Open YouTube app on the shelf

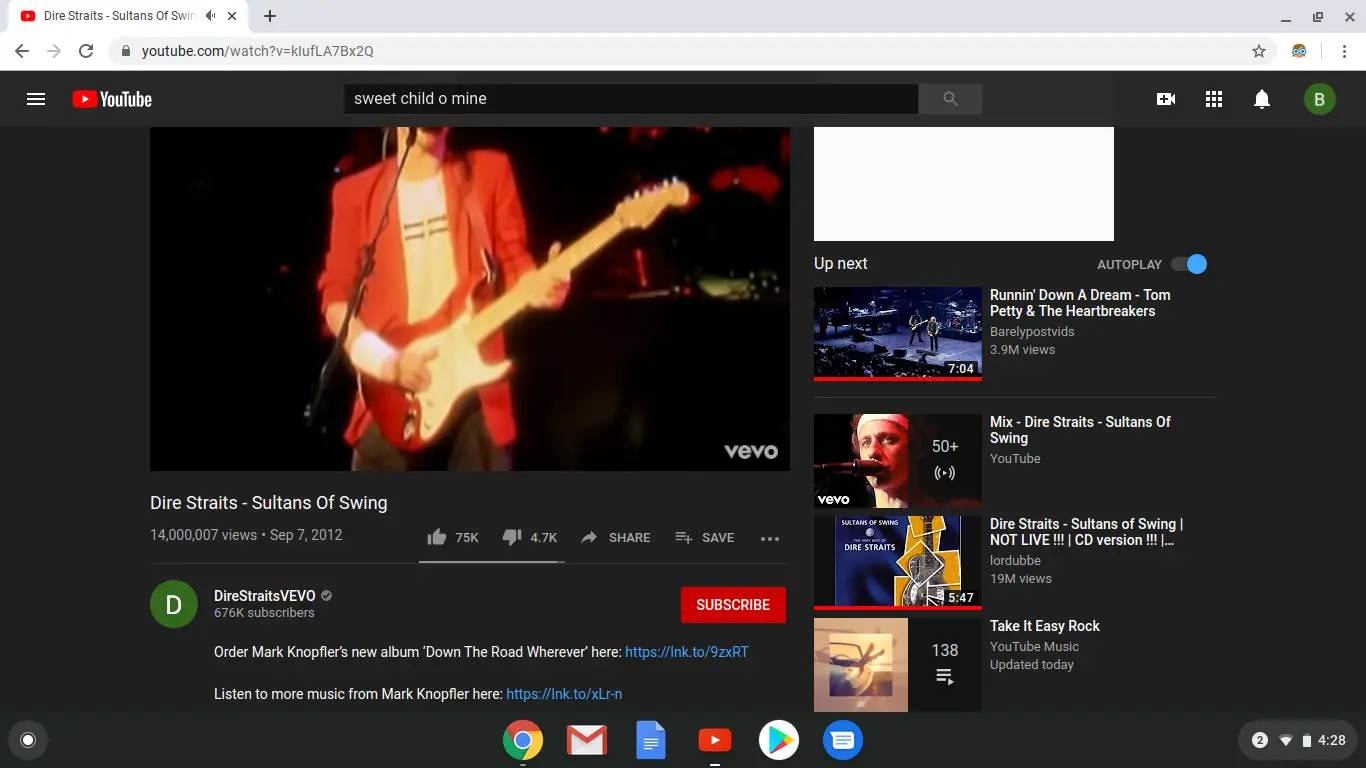pos(714,740)
